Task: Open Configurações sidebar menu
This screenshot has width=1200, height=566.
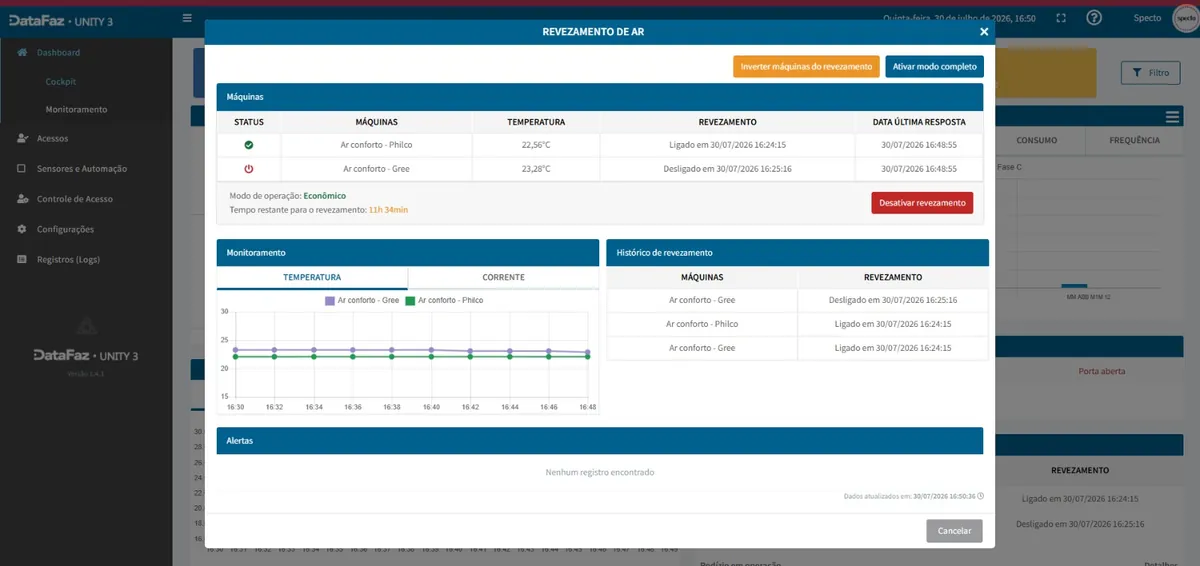Action: pyautogui.click(x=65, y=229)
